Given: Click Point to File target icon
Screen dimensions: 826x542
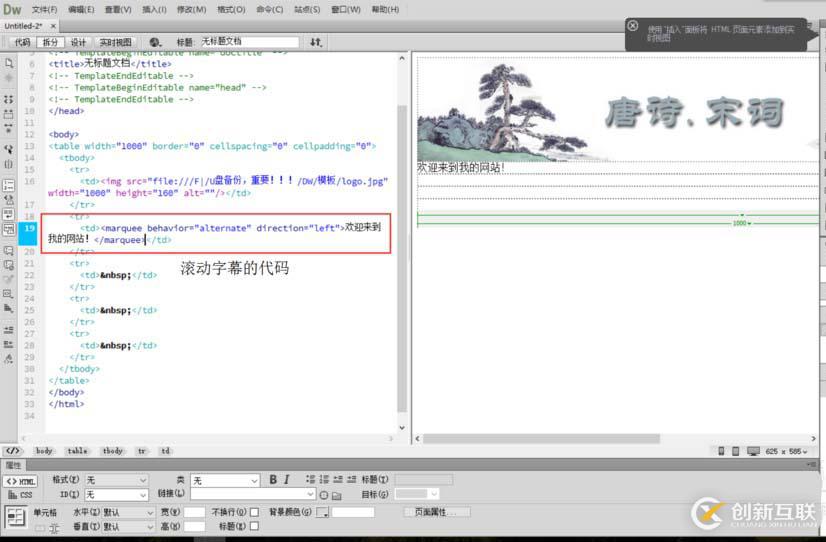Looking at the screenshot, I should [x=323, y=495].
